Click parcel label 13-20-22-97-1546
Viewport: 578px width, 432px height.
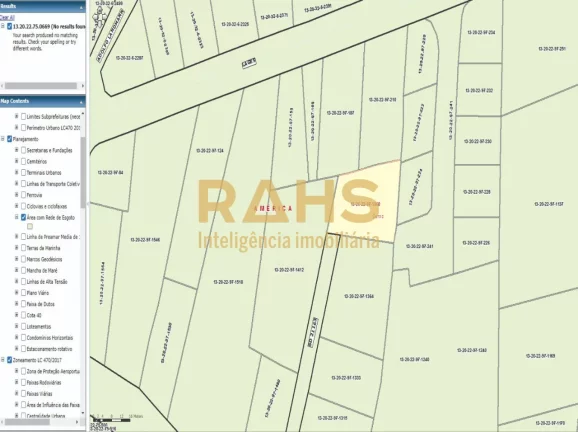click(145, 240)
